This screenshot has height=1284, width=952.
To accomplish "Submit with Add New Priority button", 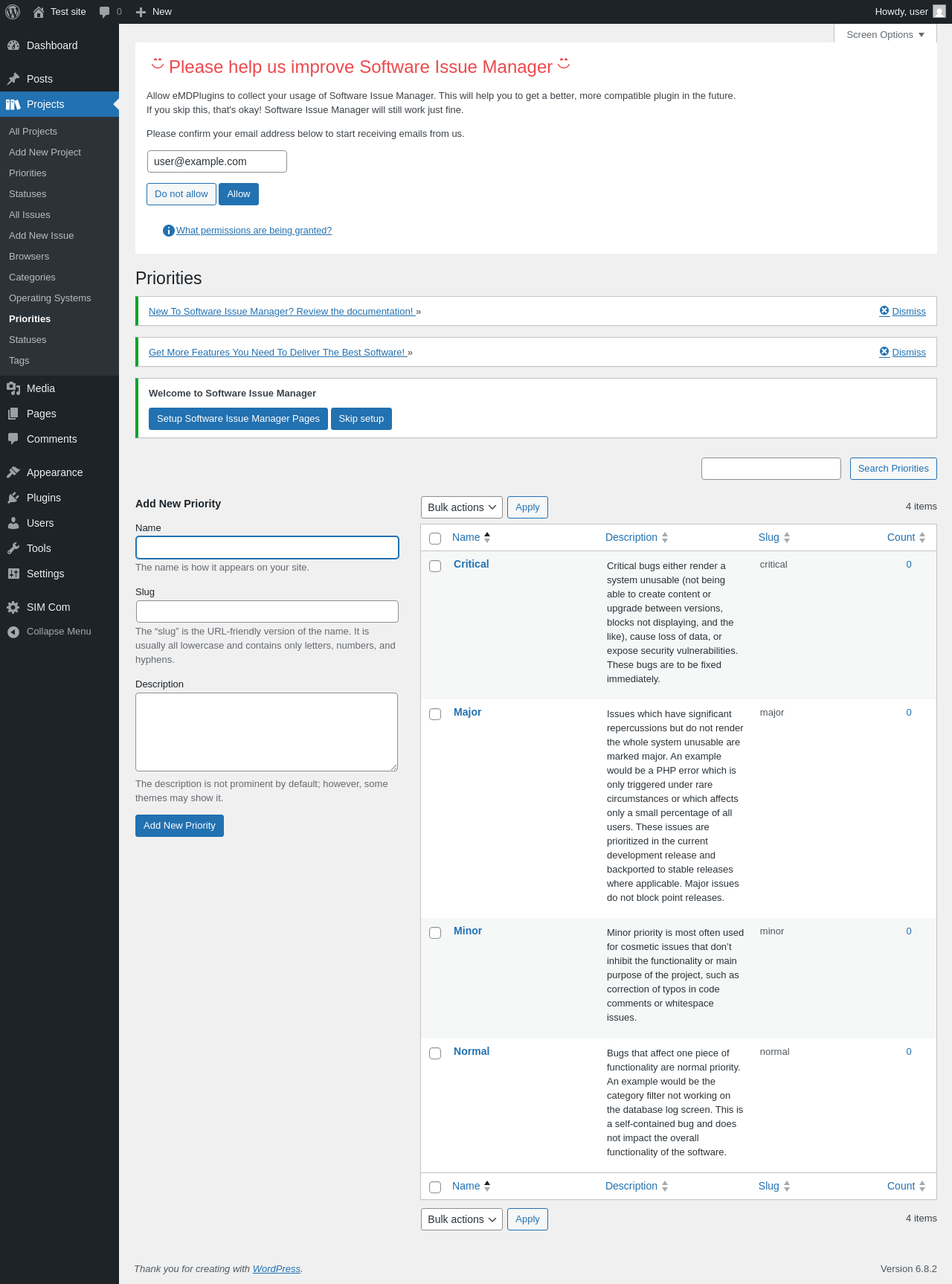I will click(x=179, y=826).
